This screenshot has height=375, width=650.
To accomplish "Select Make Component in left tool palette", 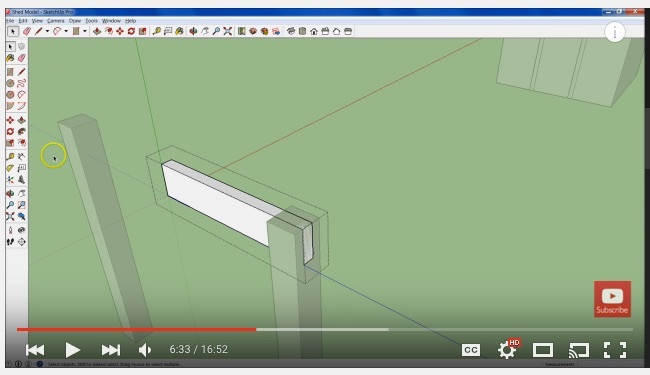I will (22, 47).
